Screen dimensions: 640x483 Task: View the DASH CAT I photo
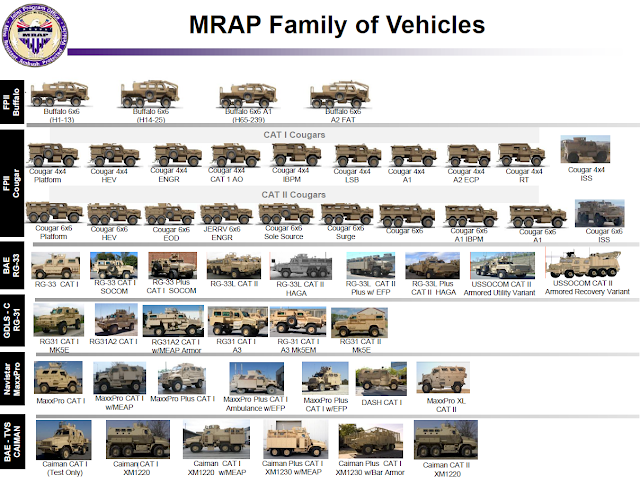point(381,379)
